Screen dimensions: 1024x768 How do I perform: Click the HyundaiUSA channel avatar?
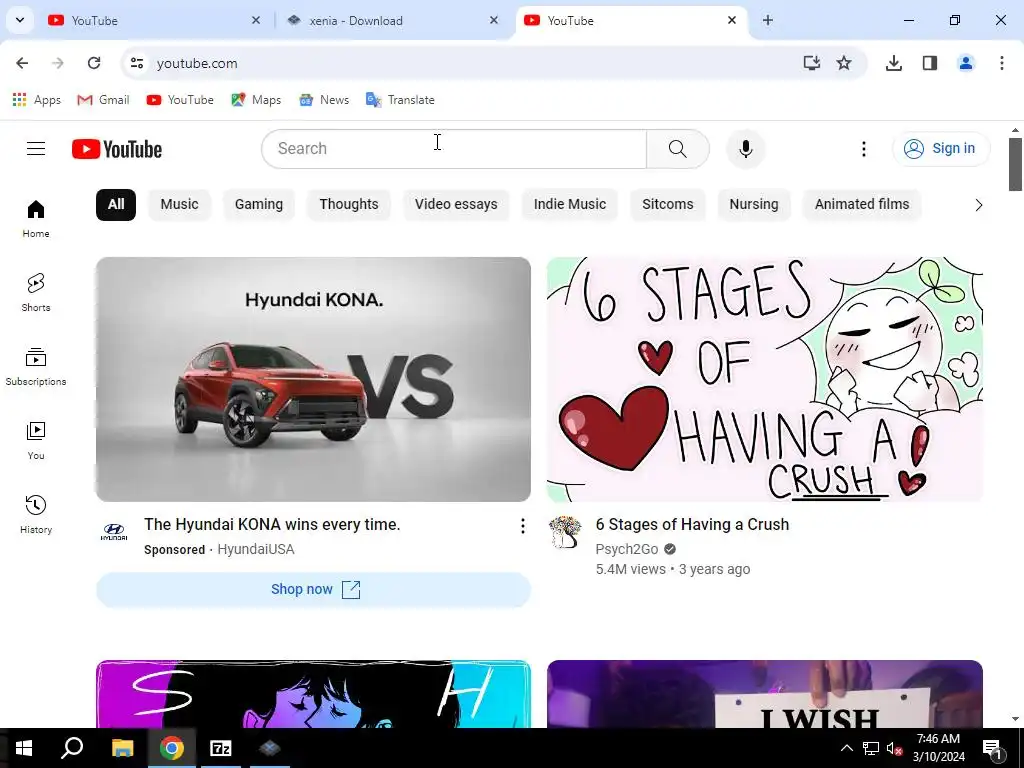tap(114, 530)
